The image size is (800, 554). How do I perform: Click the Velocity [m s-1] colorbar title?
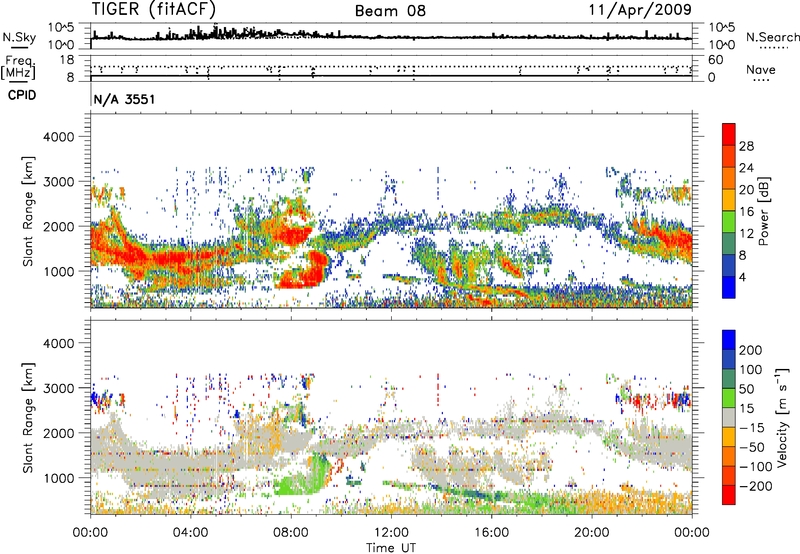(x=781, y=417)
